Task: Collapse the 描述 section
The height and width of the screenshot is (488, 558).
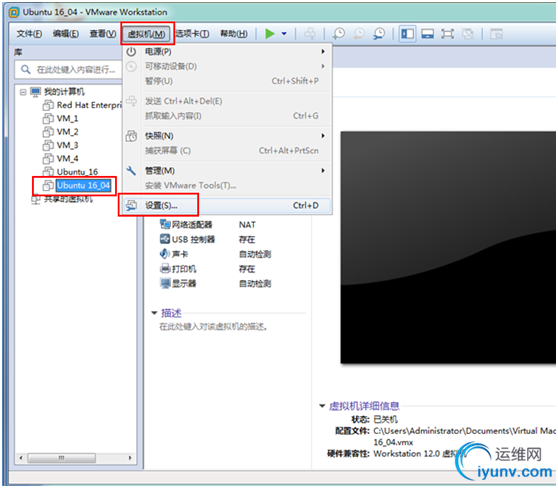Action: (154, 313)
